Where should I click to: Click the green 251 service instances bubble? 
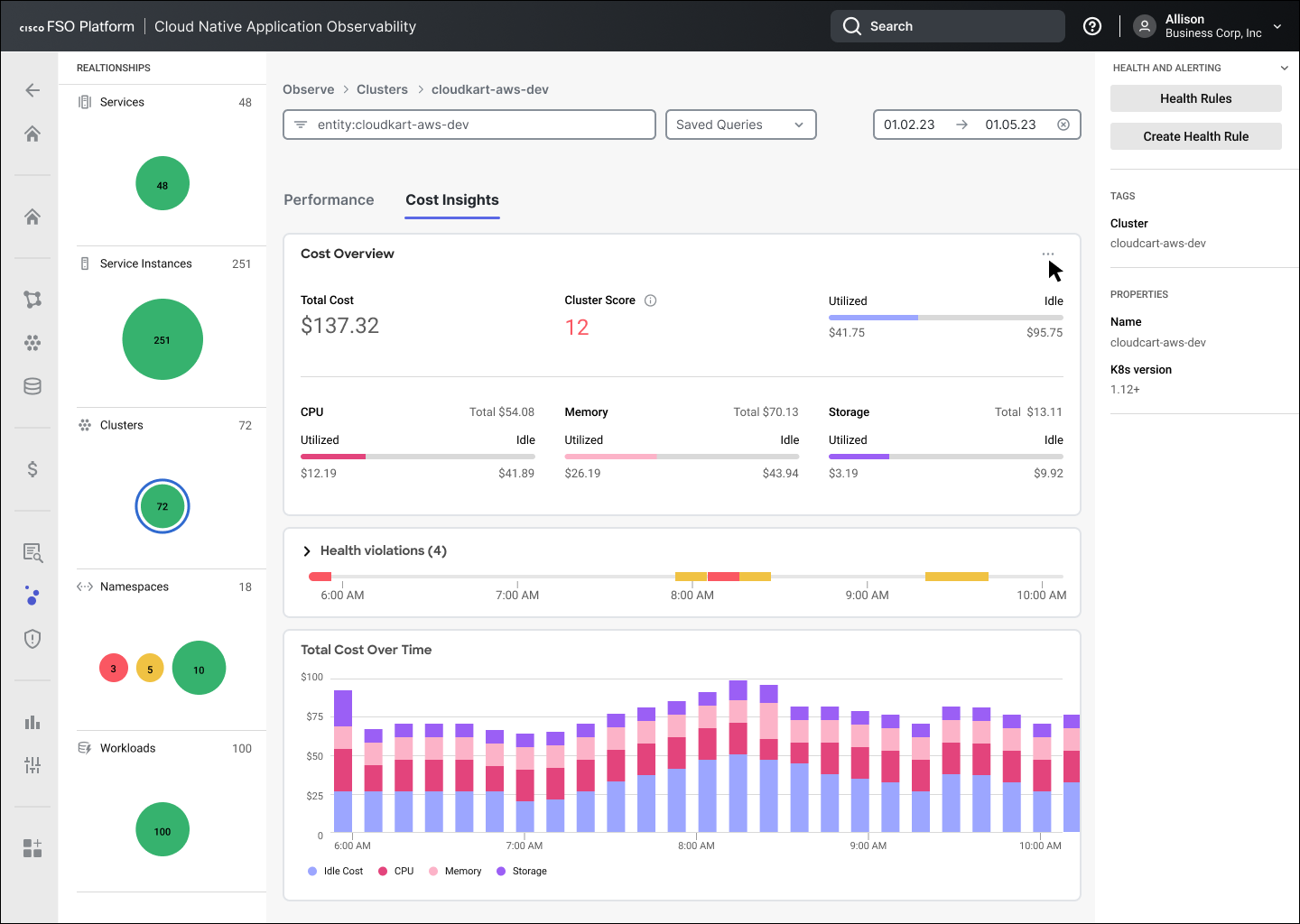(162, 339)
